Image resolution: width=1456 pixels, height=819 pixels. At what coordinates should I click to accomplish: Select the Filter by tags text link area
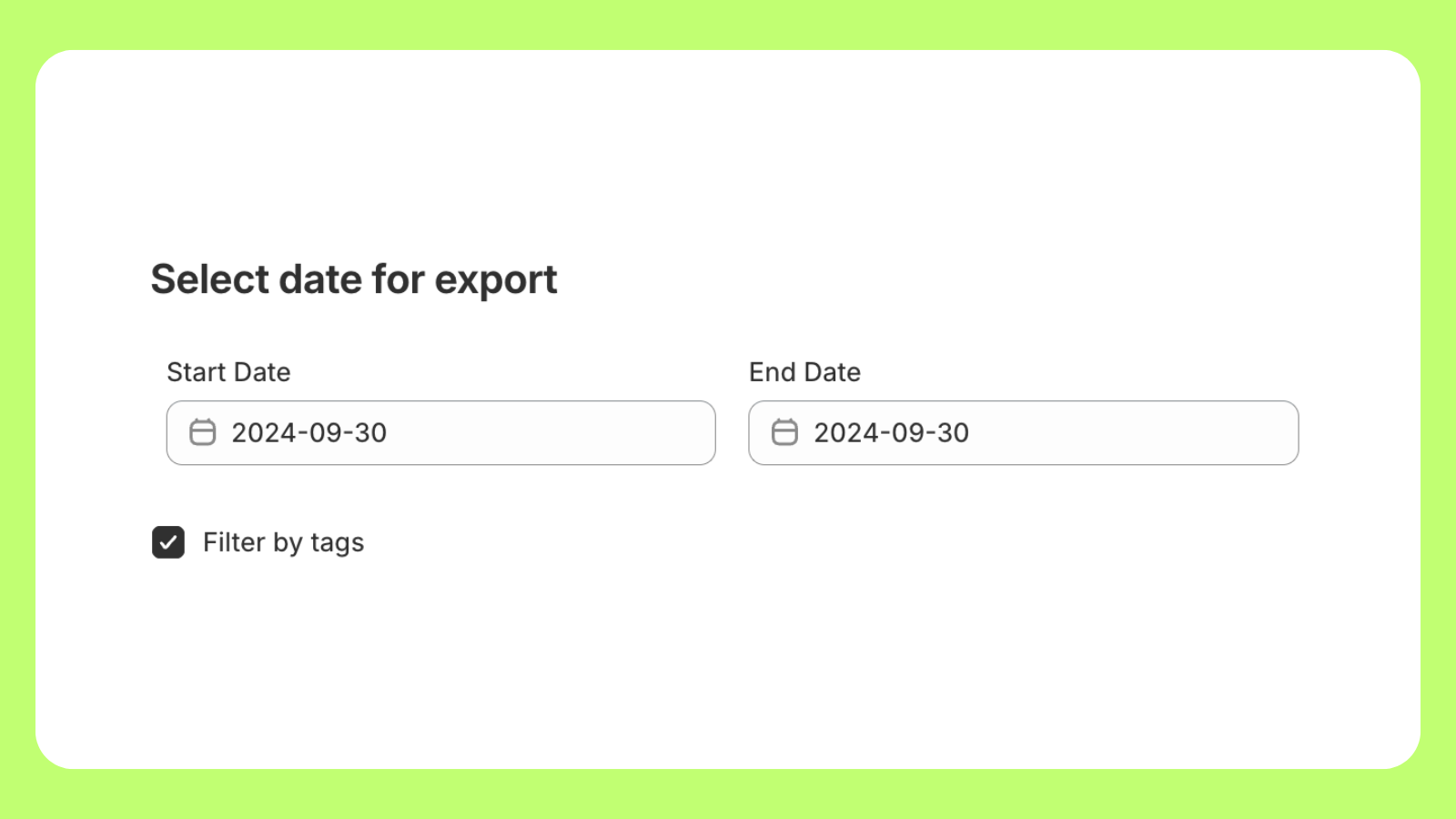pyautogui.click(x=283, y=542)
